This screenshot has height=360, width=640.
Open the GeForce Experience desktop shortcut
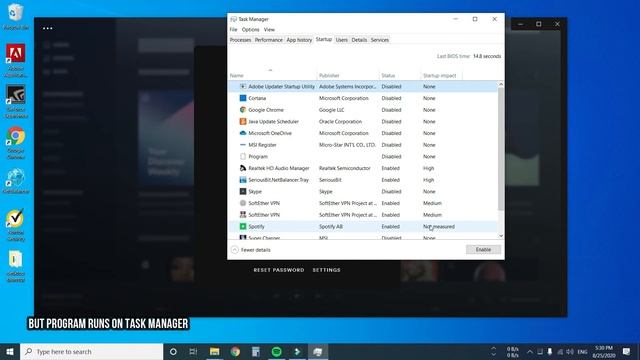tap(16, 102)
